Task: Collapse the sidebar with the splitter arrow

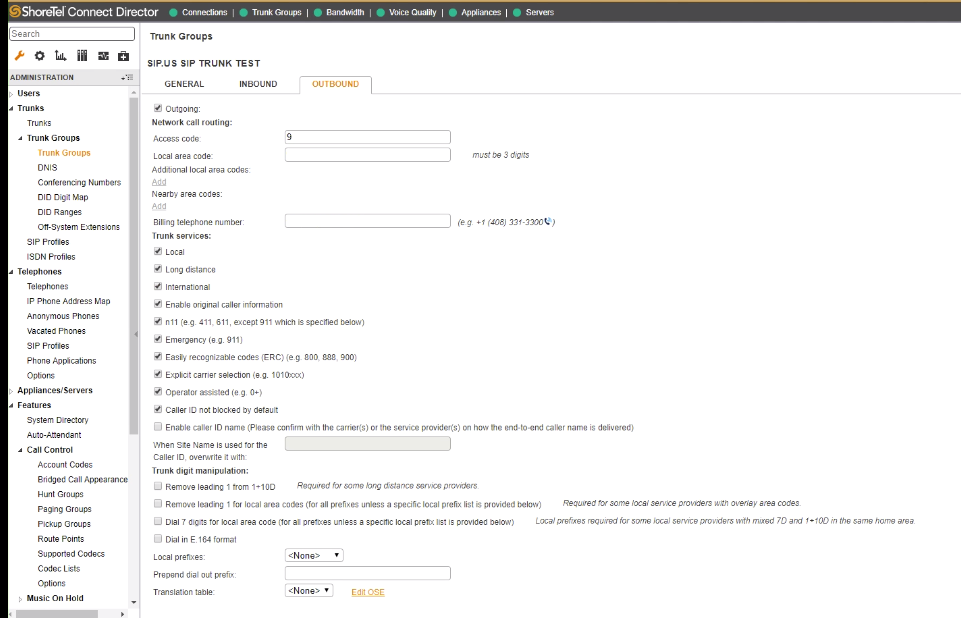Action: tap(135, 334)
